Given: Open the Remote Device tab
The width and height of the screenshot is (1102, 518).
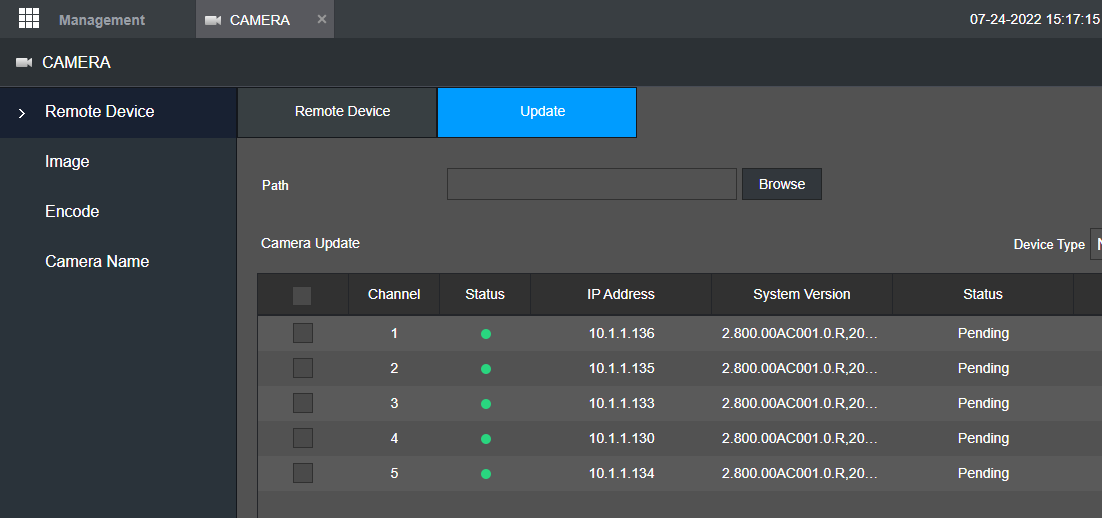Looking at the screenshot, I should (337, 112).
